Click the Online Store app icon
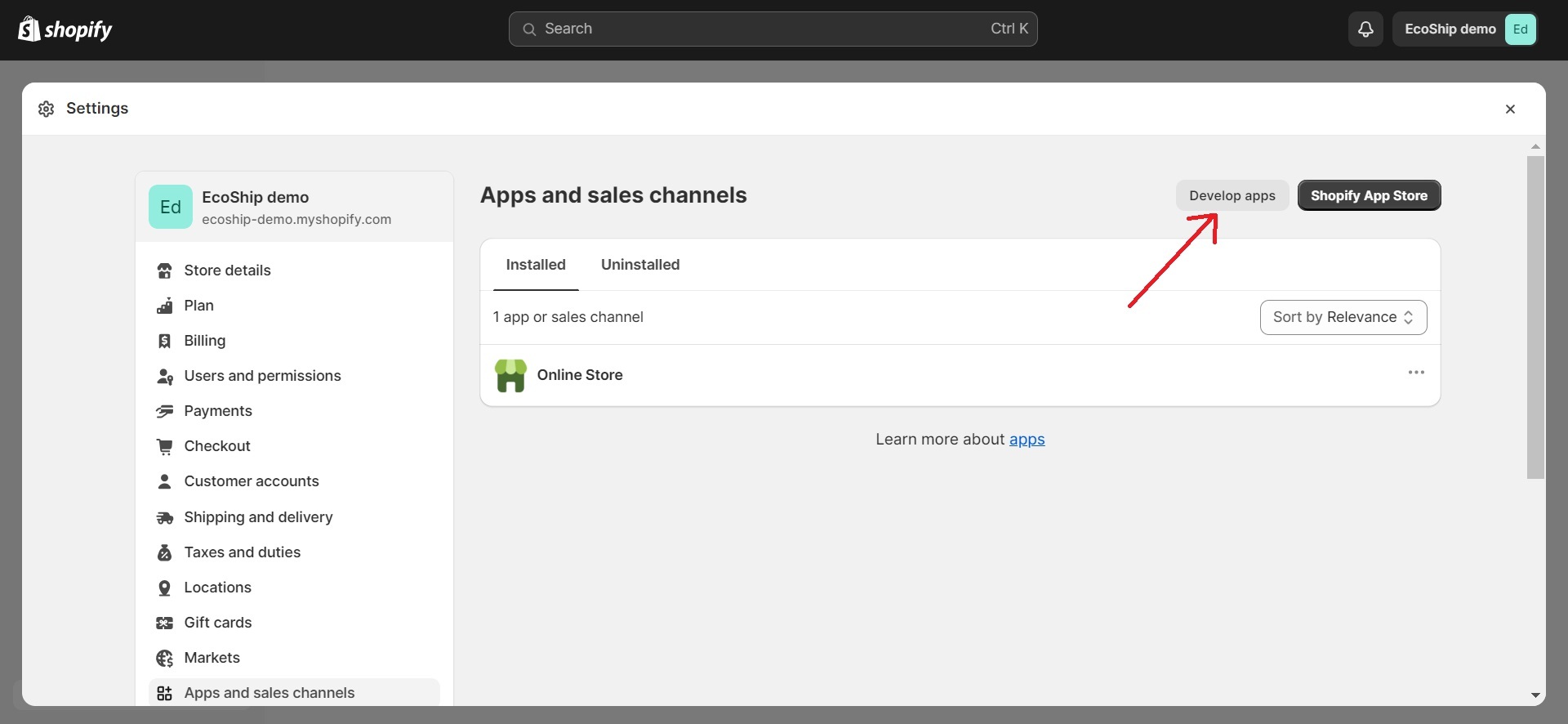Viewport: 1568px width, 724px height. pyautogui.click(x=510, y=375)
